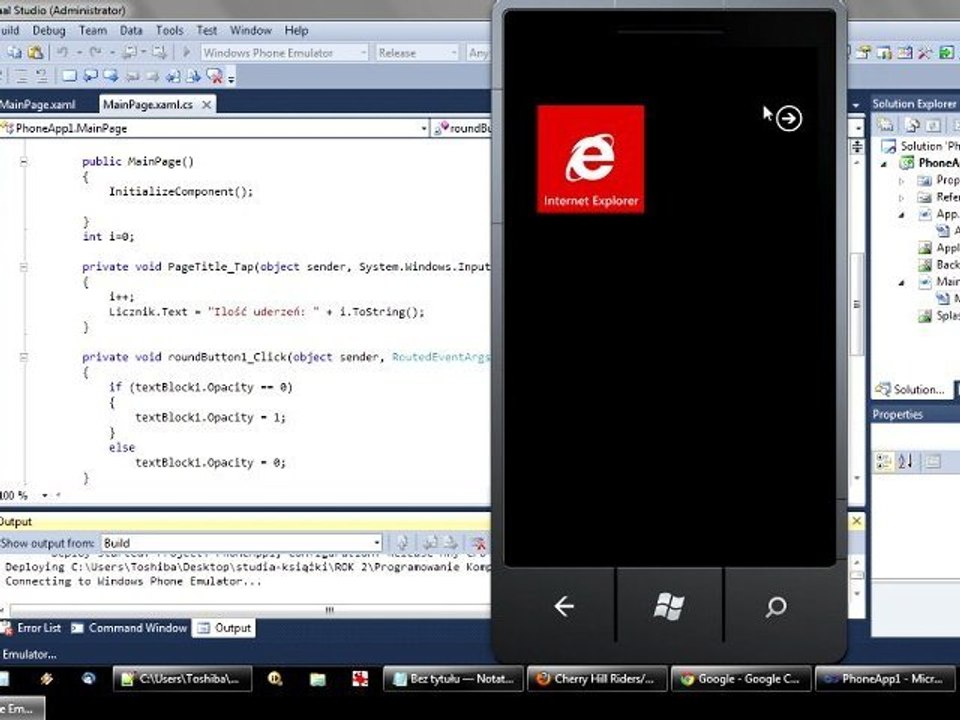
Task: Tap the phone's Search hardware button
Action: (775, 606)
